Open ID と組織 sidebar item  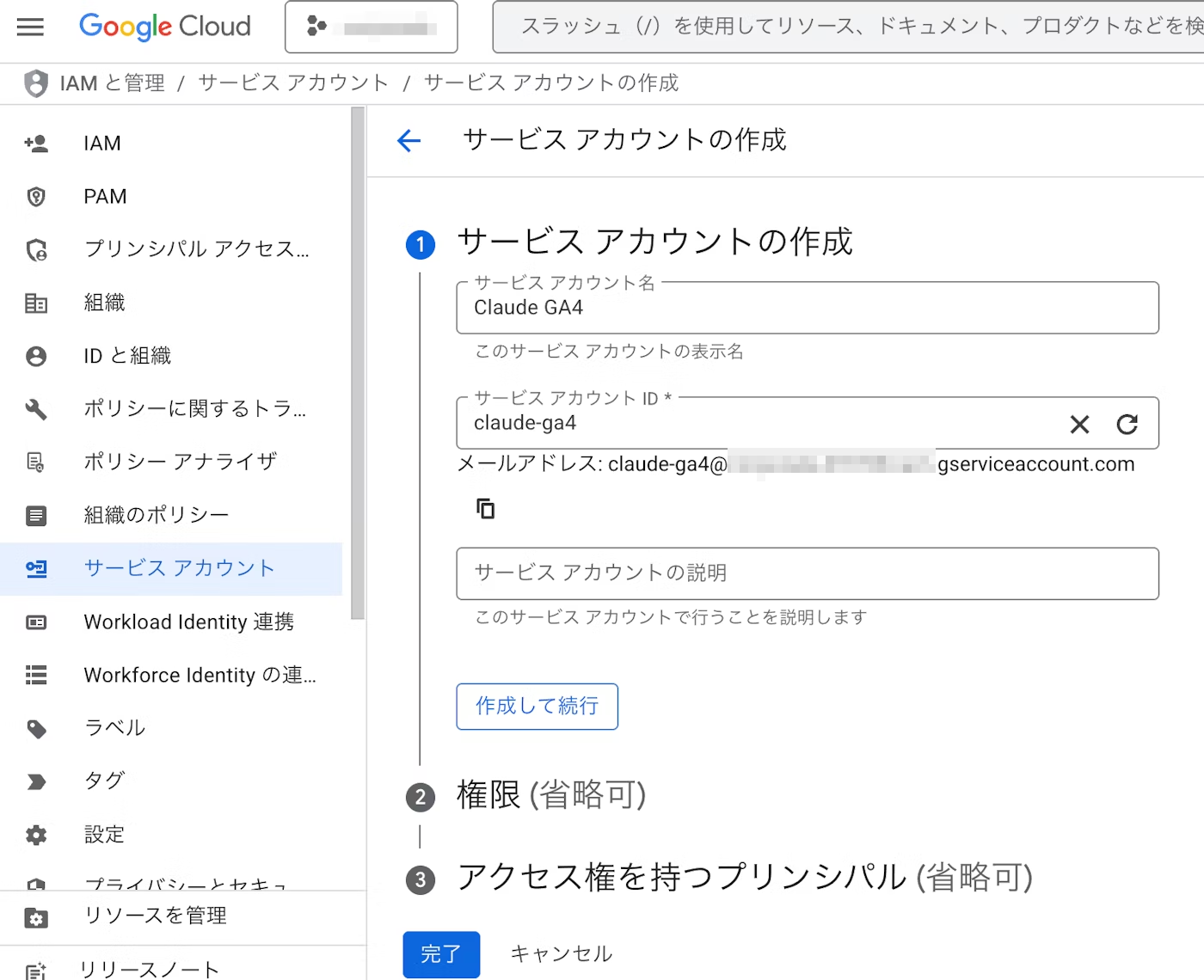point(127,356)
